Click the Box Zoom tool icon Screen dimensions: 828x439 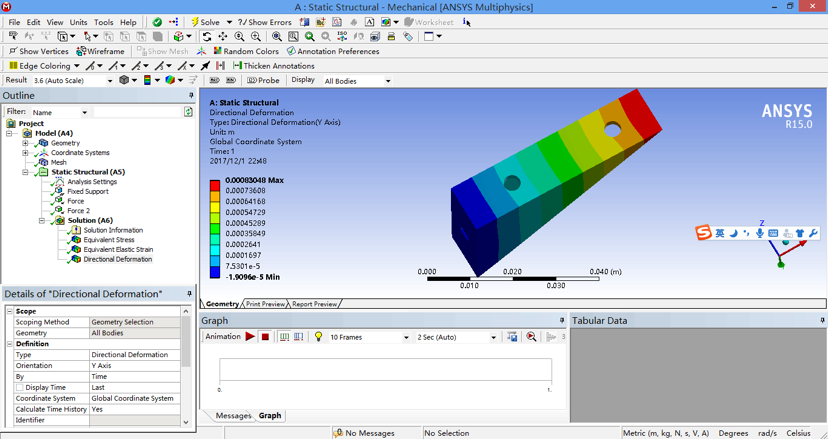click(x=256, y=36)
